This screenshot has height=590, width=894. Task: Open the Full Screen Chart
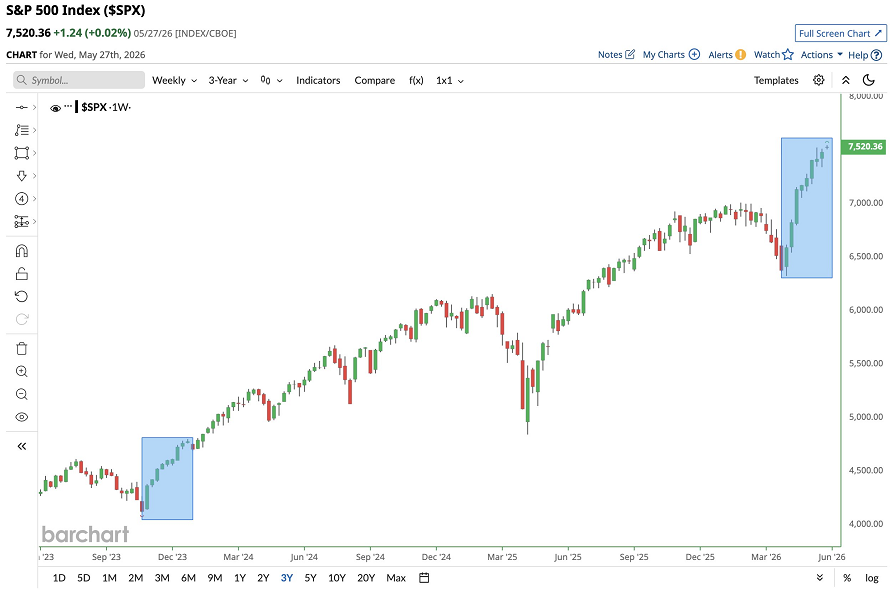[840, 34]
